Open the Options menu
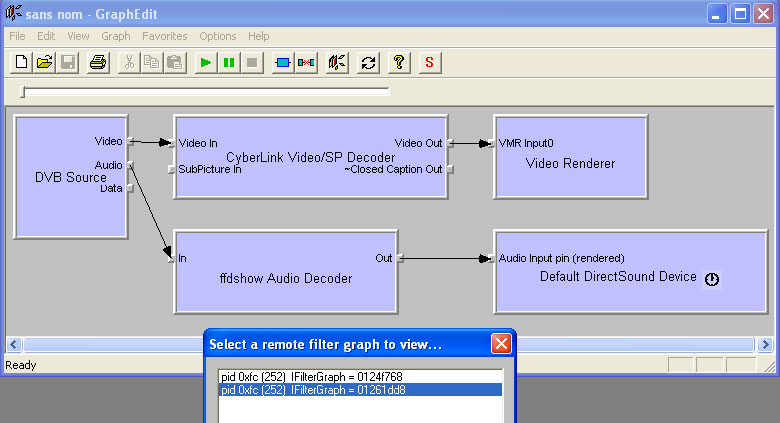This screenshot has width=780, height=423. tap(218, 36)
